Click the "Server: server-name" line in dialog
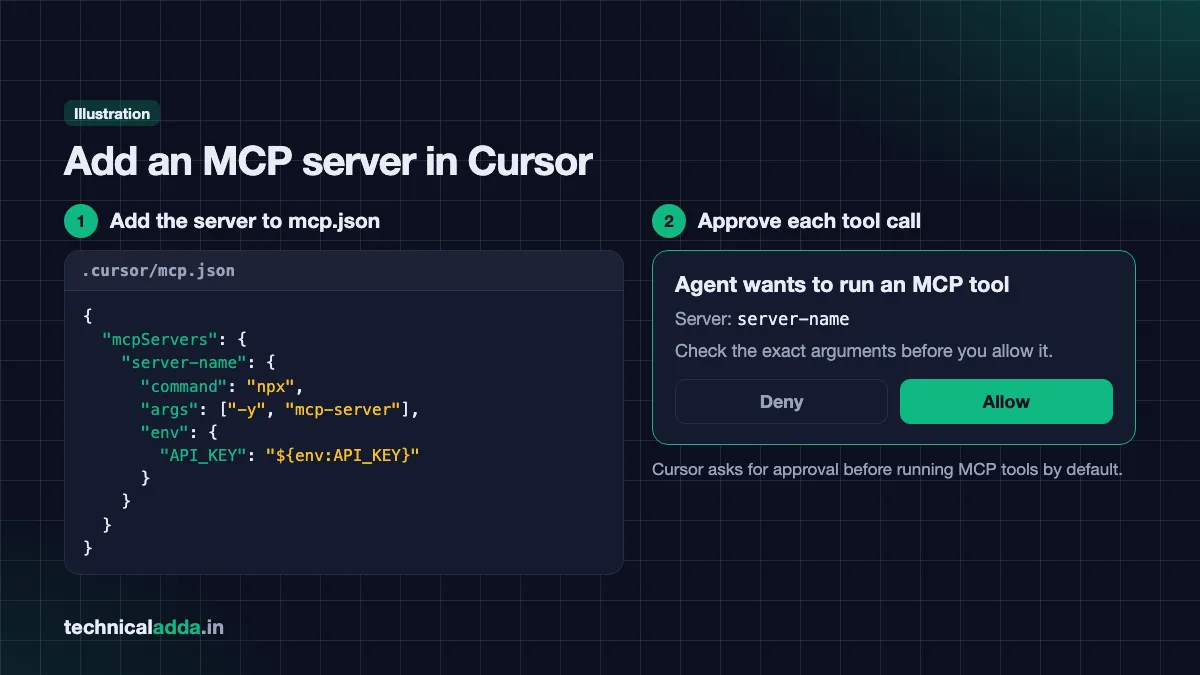 [x=762, y=319]
